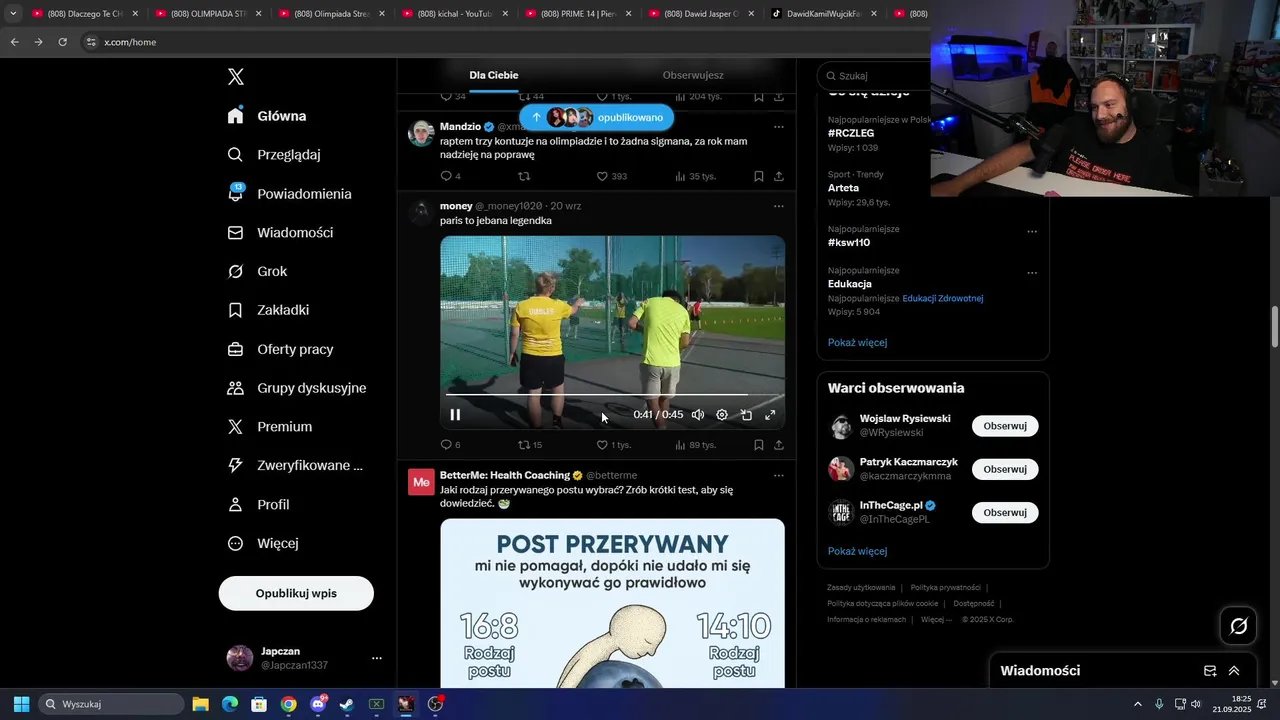Open Arteta trend
This screenshot has width=1280, height=720.
[x=843, y=188]
